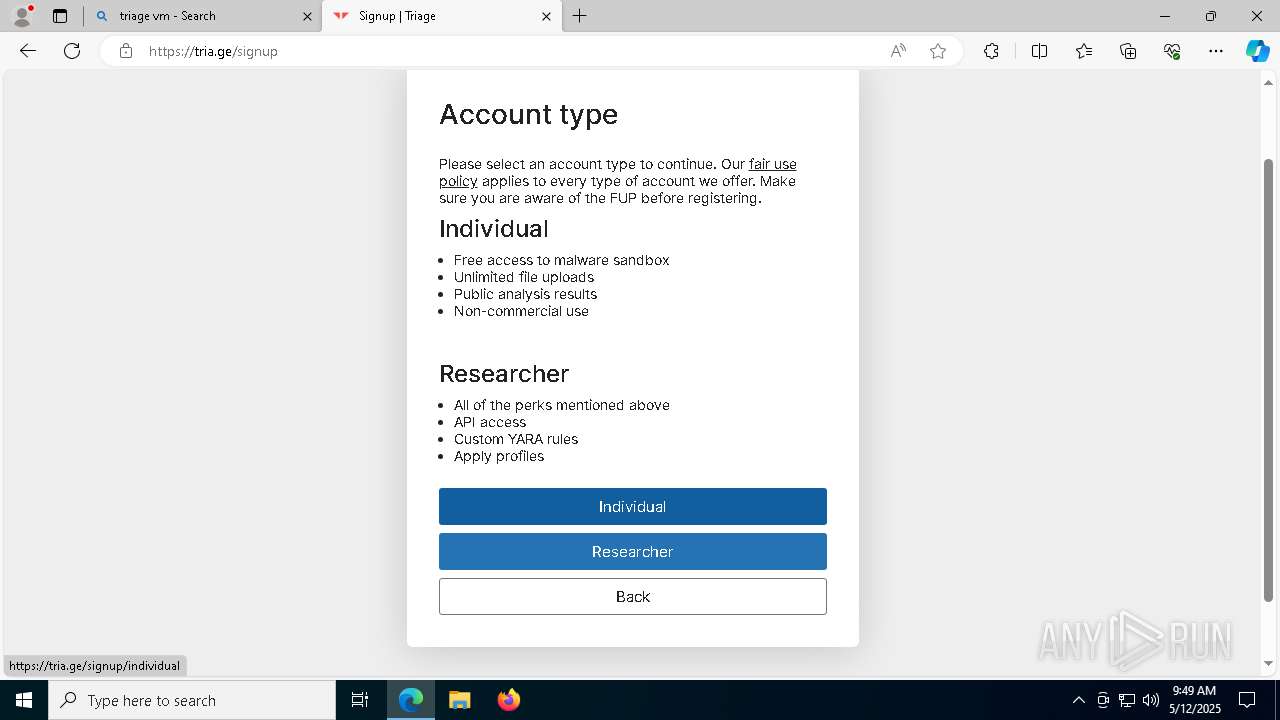Close the "triage vm - Search" tab
The image size is (1280, 720).
click(307, 16)
